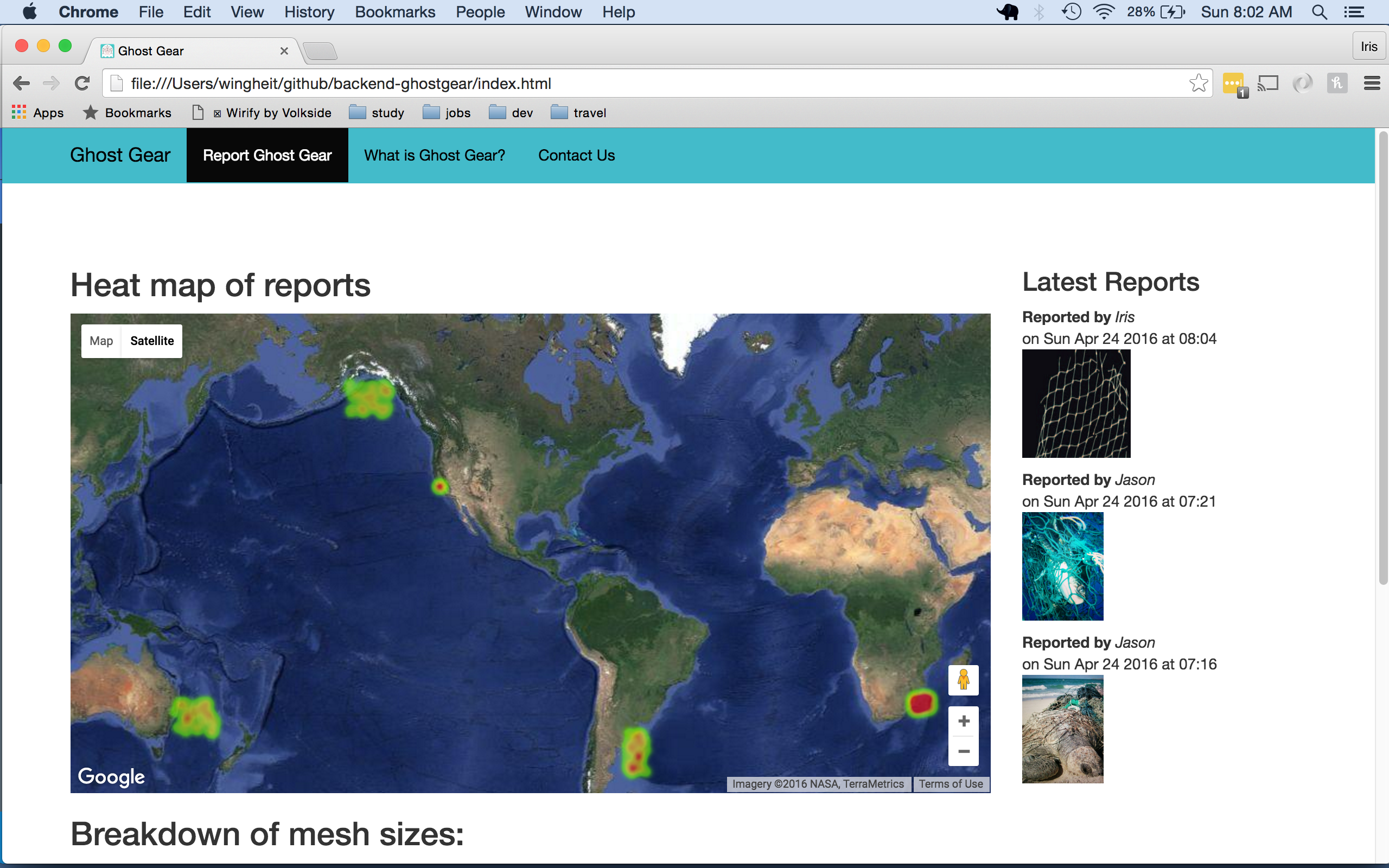Click the browser back arrow

tap(21, 83)
